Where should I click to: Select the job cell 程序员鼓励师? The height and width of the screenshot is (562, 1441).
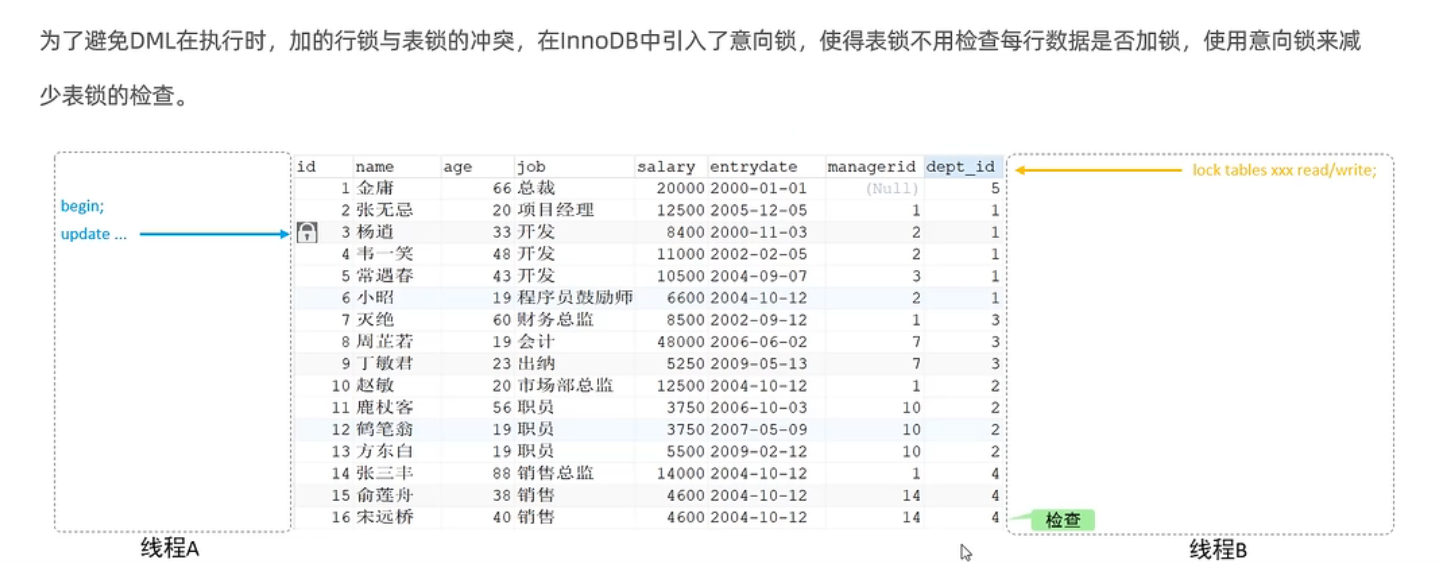[x=575, y=298]
